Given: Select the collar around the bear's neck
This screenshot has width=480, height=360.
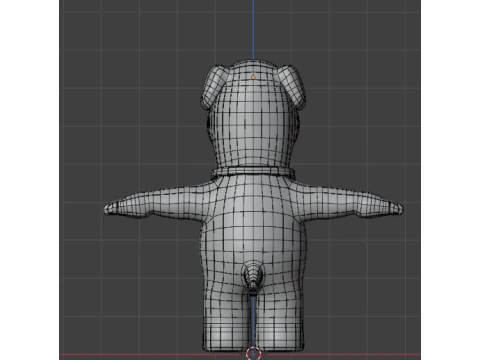Looking at the screenshot, I should coord(253,172).
